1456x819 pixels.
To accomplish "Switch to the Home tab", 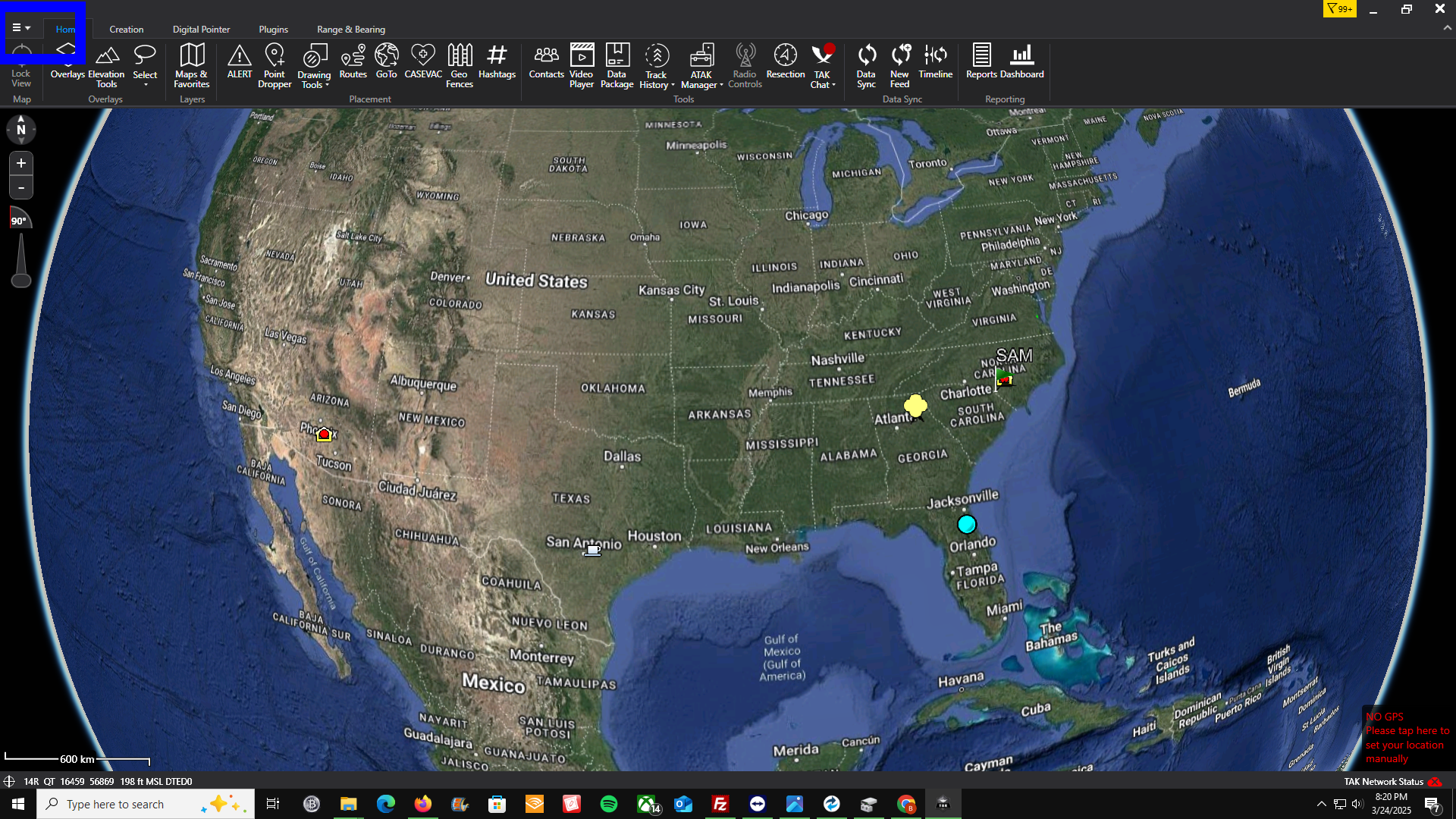I will pyautogui.click(x=66, y=30).
